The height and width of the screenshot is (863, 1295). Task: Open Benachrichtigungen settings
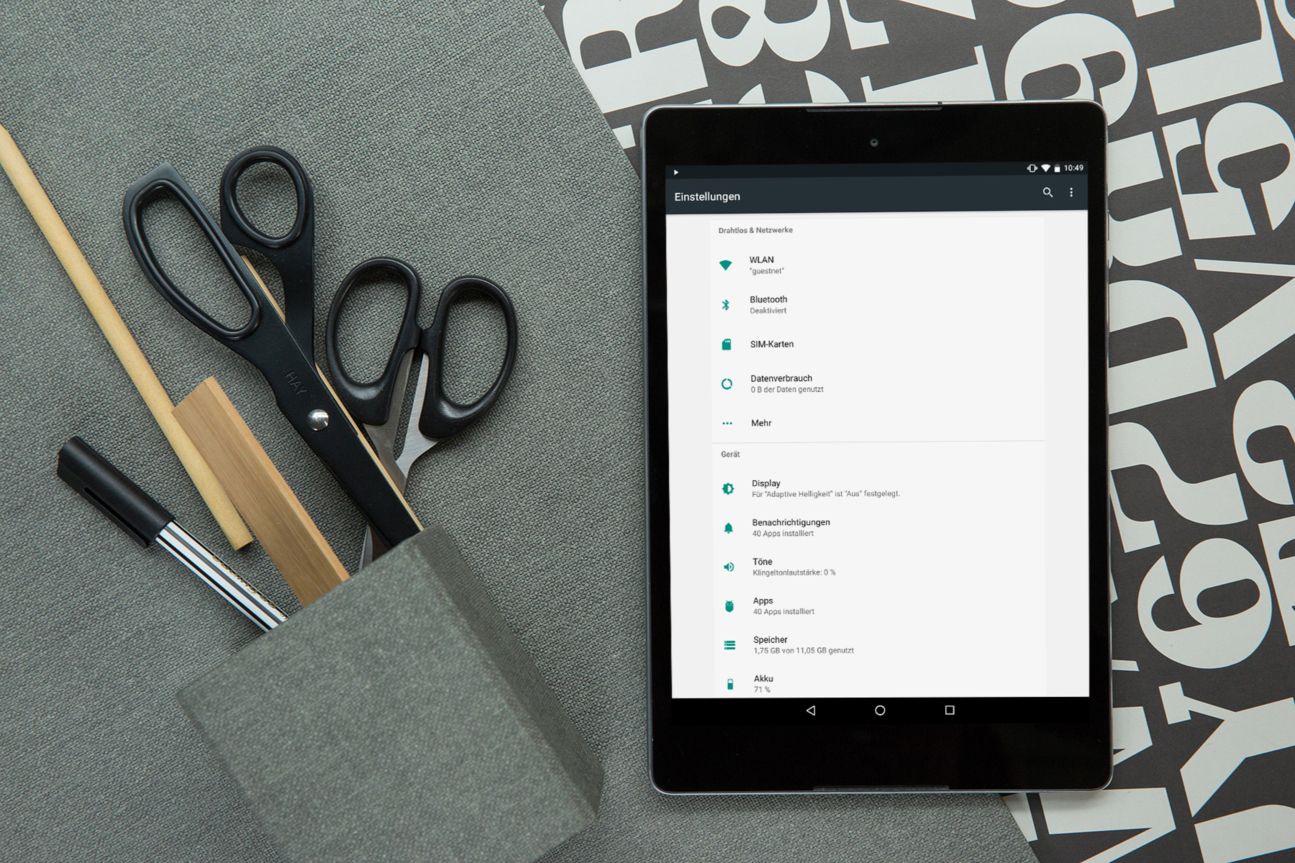point(879,527)
